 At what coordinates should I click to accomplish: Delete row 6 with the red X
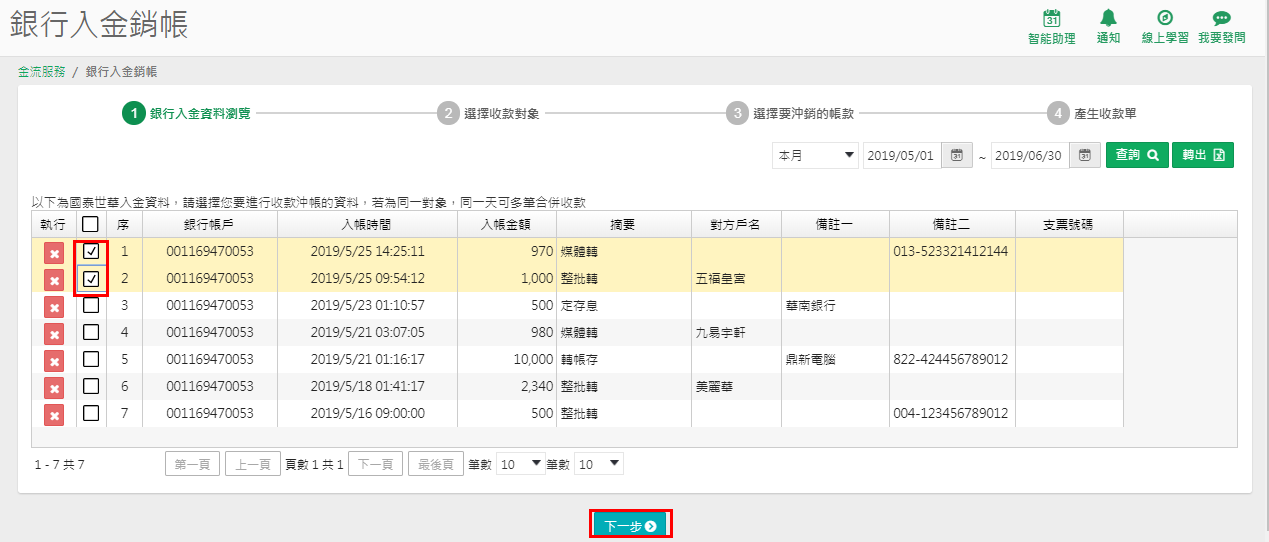[x=54, y=389]
